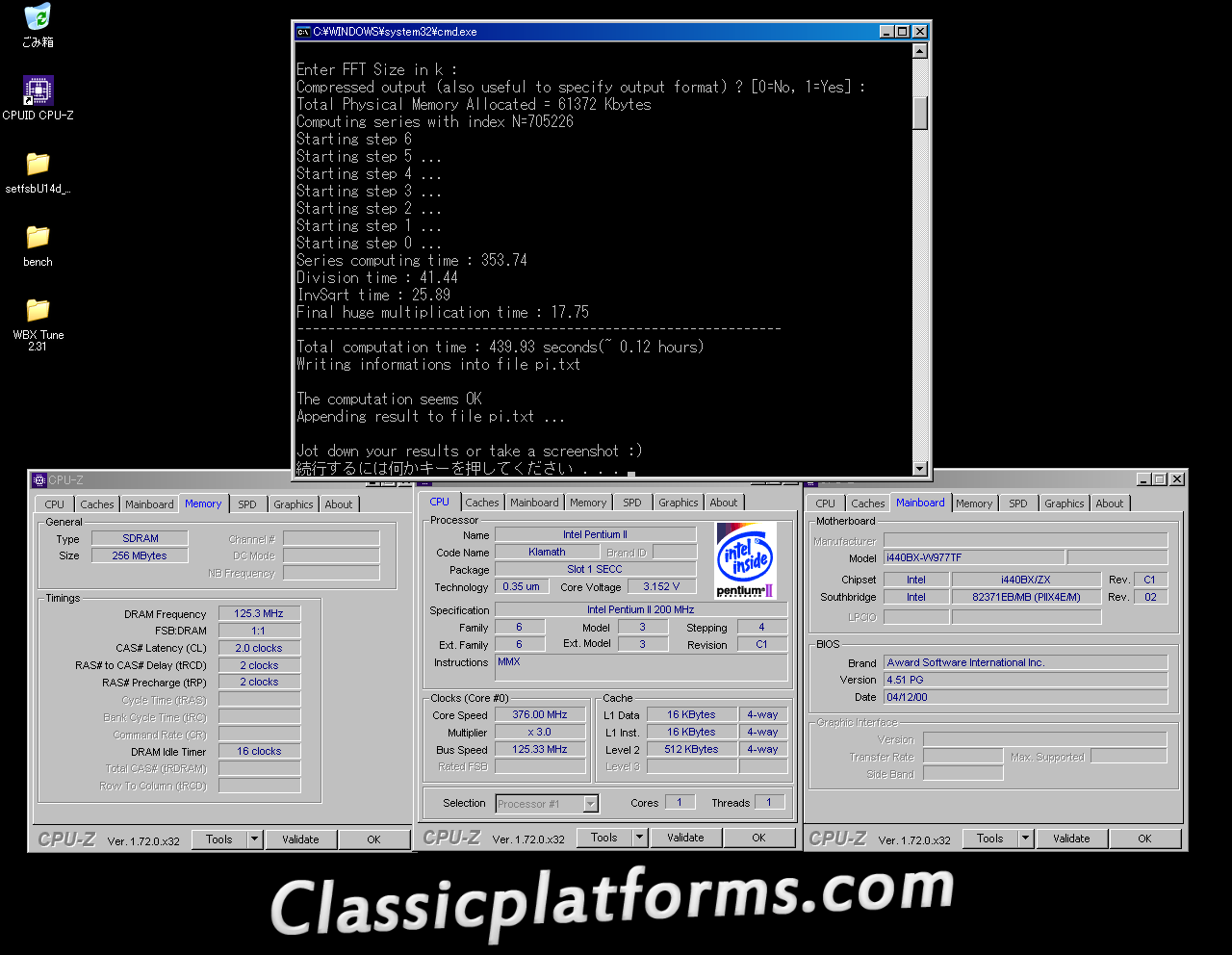Select Mainboard tab in right CPU-Z window

click(x=920, y=503)
